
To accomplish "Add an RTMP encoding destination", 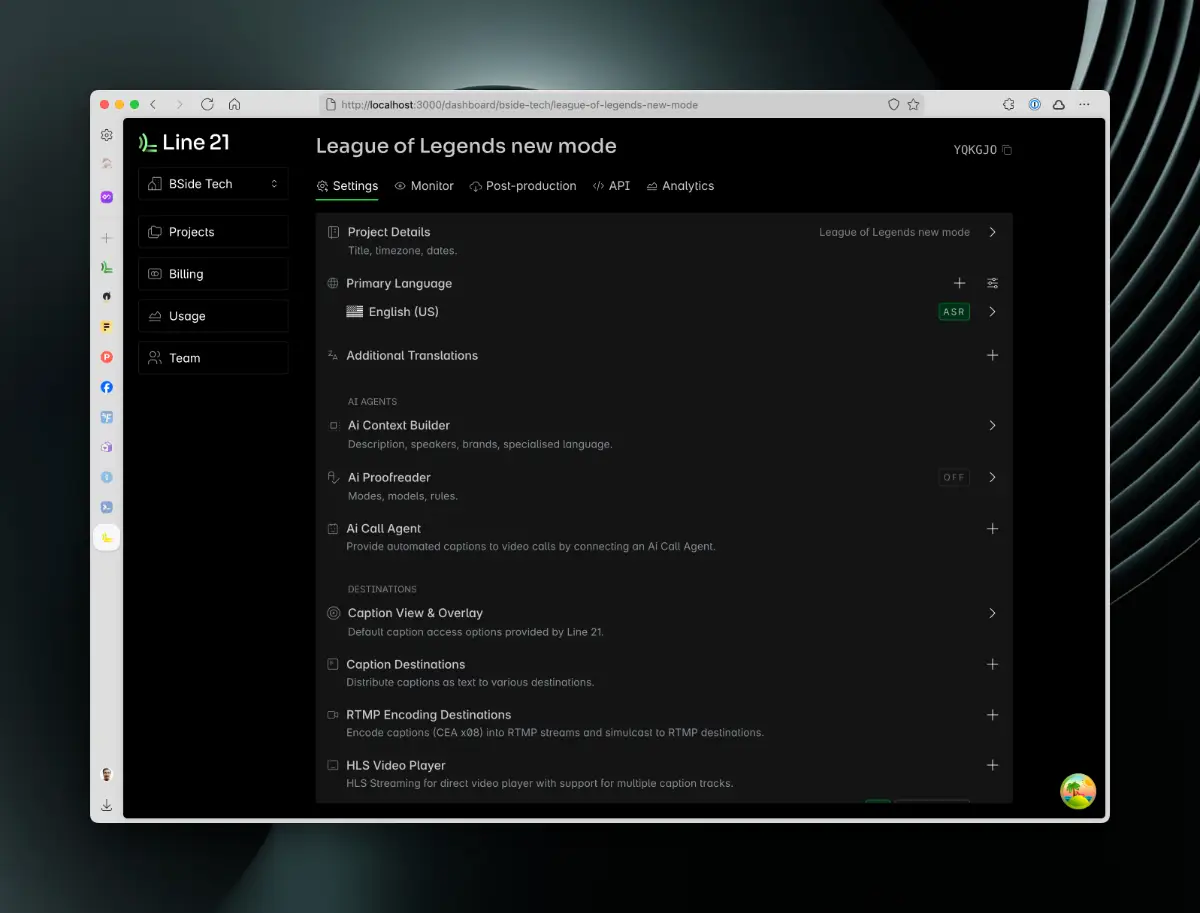I will tap(992, 715).
